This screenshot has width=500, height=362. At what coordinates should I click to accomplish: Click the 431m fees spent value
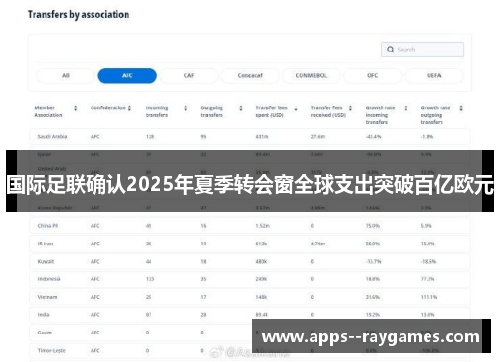point(262,137)
